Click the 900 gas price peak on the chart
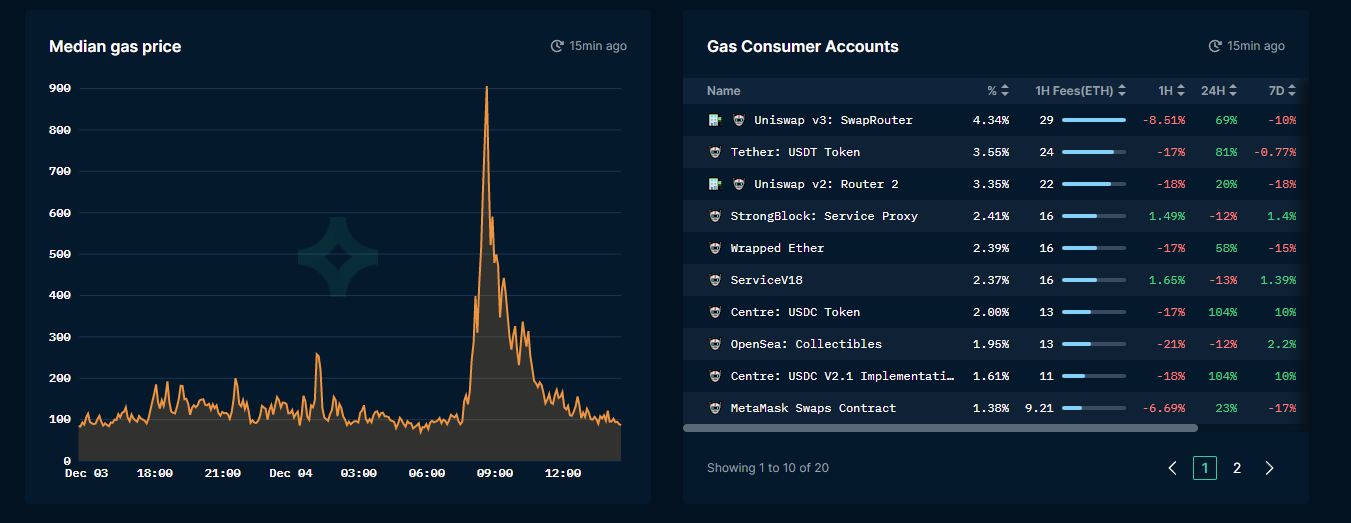The height and width of the screenshot is (523, 1351). point(486,88)
